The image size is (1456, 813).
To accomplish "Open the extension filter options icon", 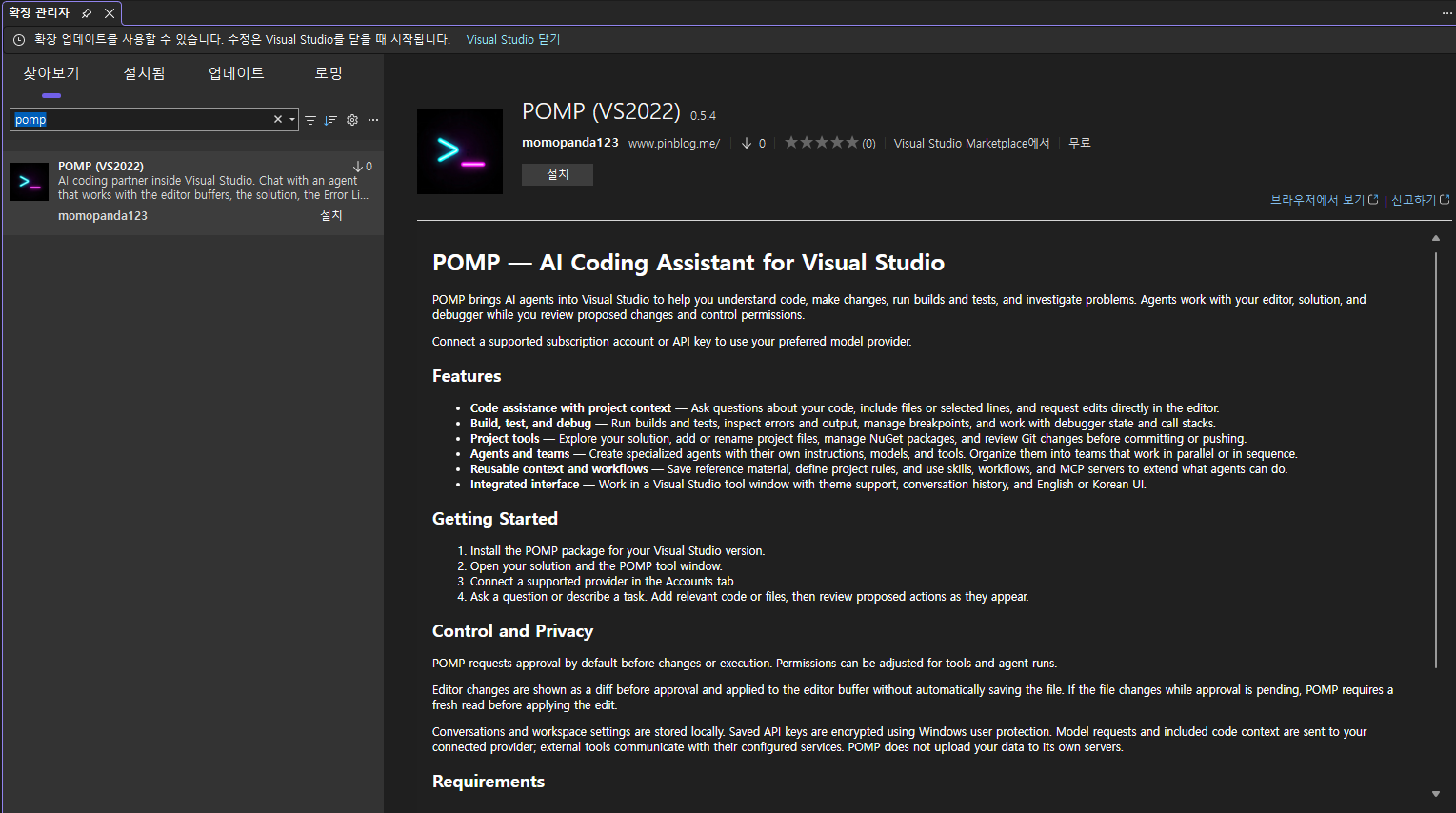I will [310, 120].
